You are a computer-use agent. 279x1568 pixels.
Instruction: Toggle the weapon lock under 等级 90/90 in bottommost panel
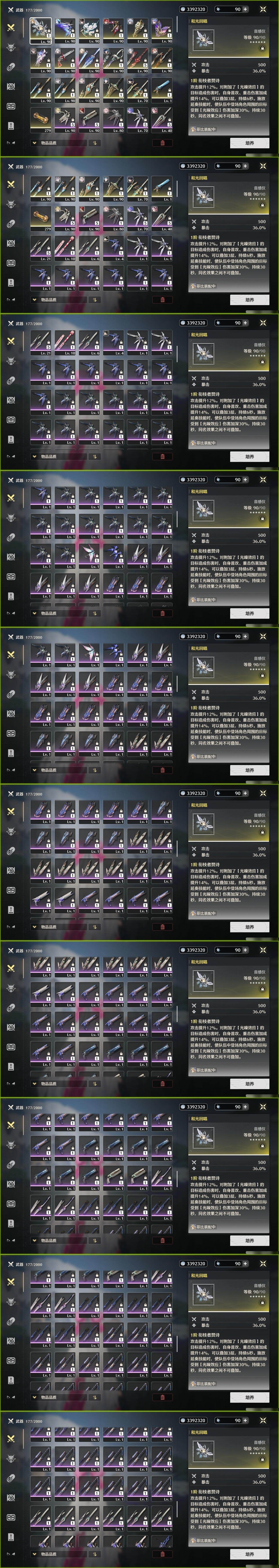point(263,1460)
